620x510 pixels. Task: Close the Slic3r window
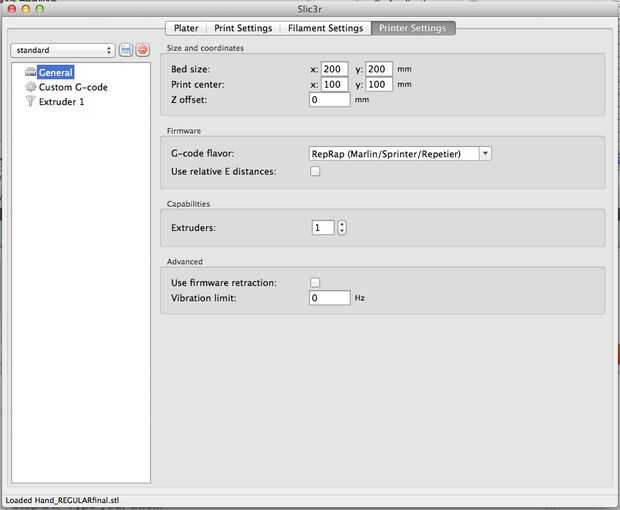(12, 8)
